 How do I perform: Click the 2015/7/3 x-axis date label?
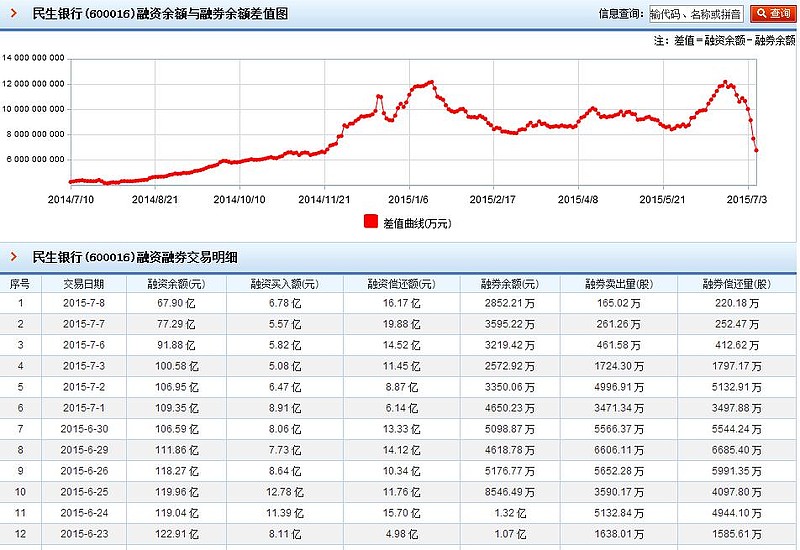pyautogui.click(x=746, y=199)
